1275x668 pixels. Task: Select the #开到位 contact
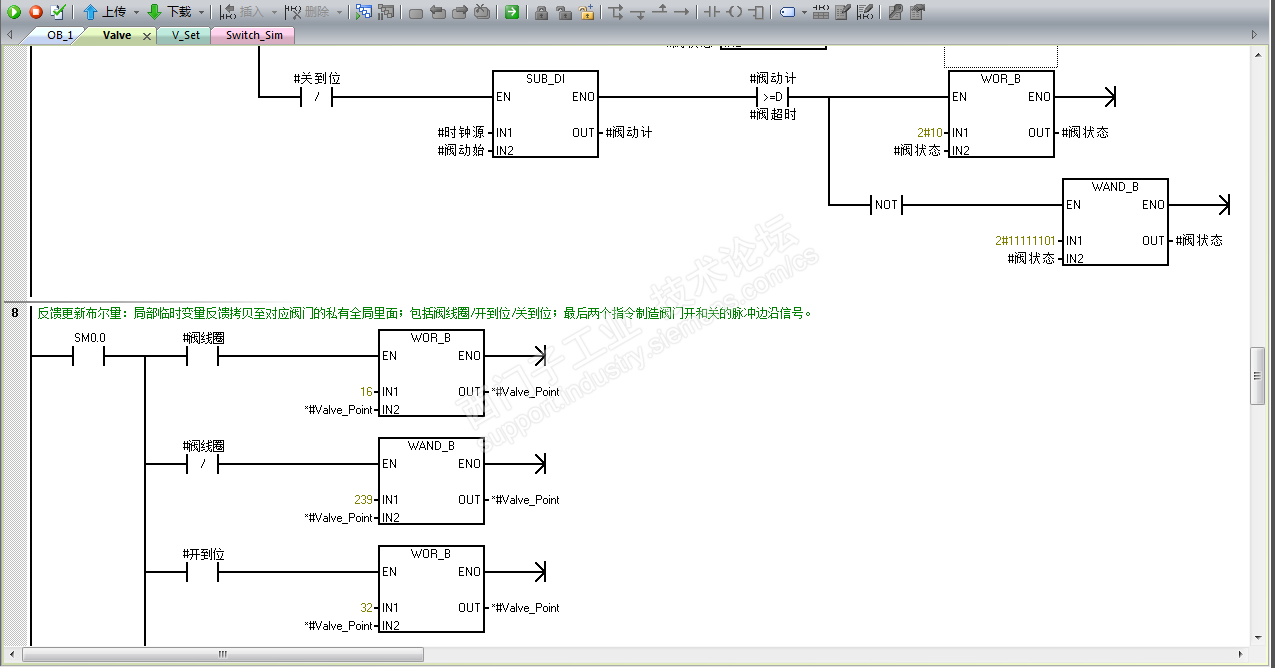(203, 571)
